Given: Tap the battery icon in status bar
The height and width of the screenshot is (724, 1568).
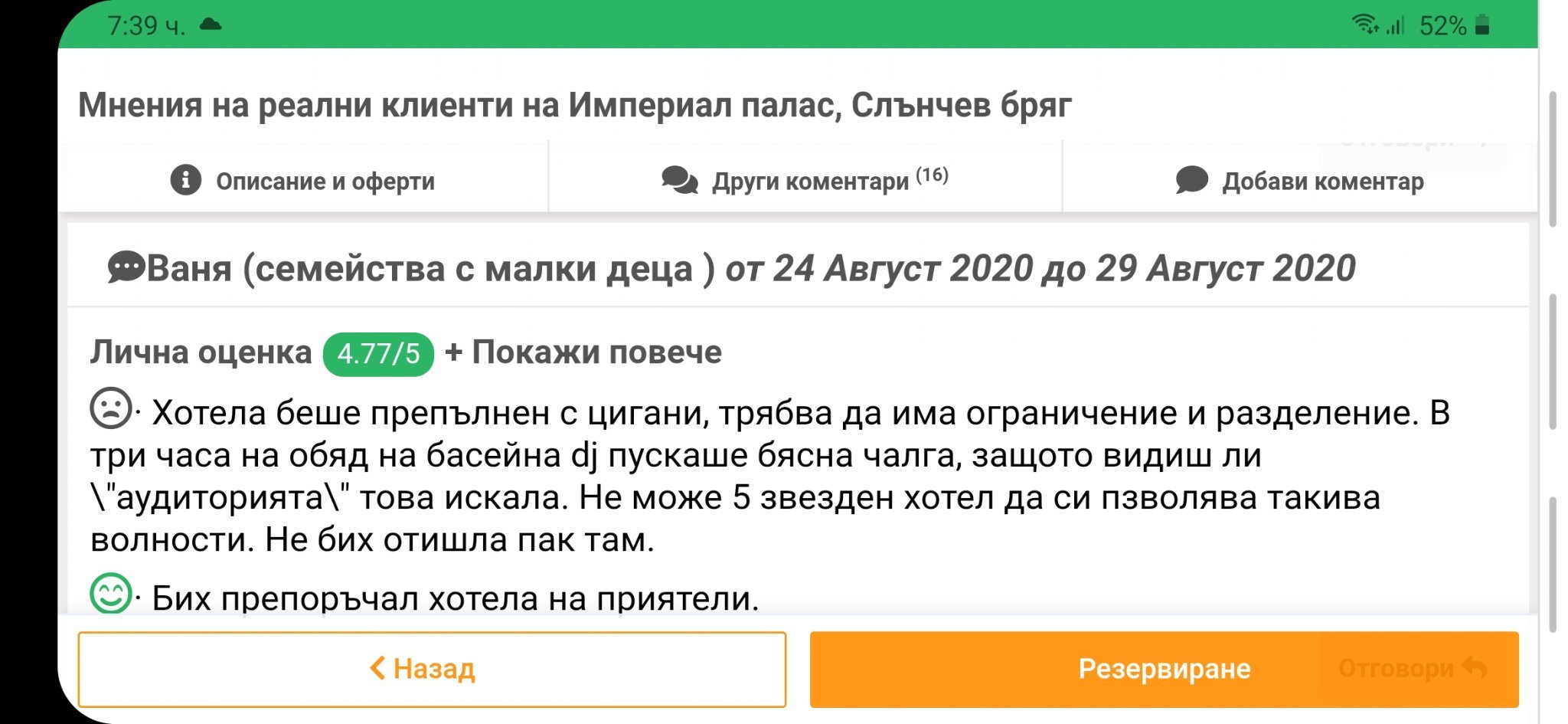Looking at the screenshot, I should 1482,25.
